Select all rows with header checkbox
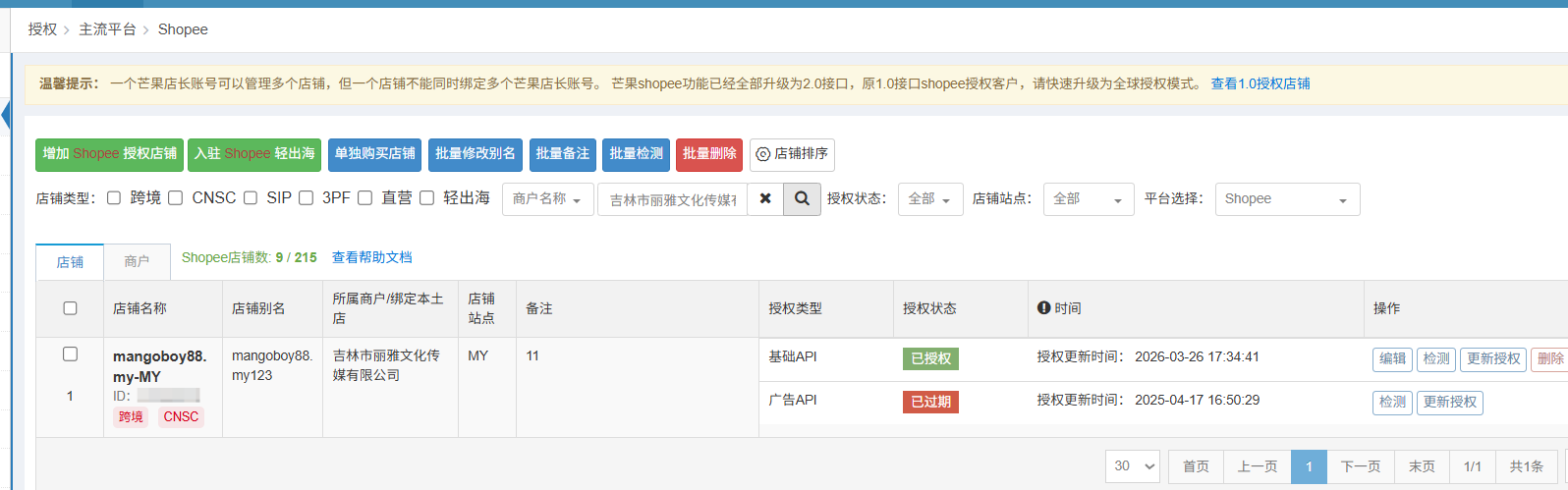This screenshot has height=490, width=1568. (x=70, y=308)
